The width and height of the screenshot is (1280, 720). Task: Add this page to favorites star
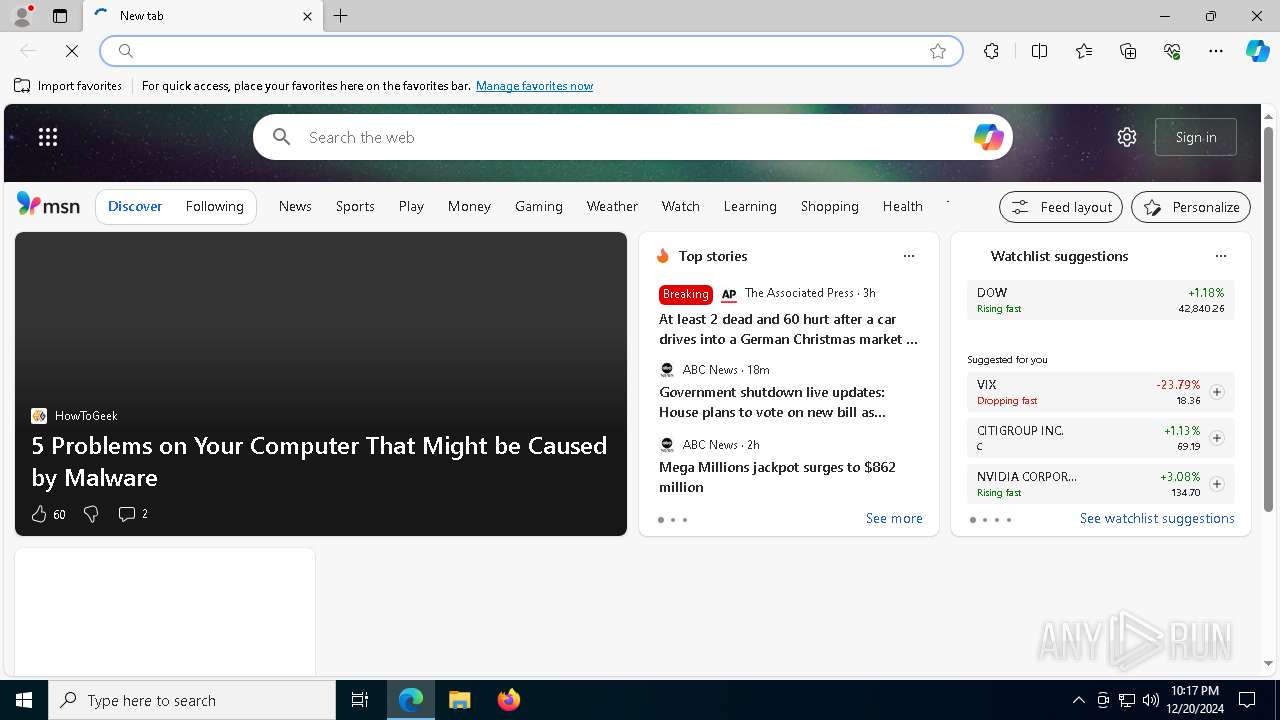[x=938, y=51]
